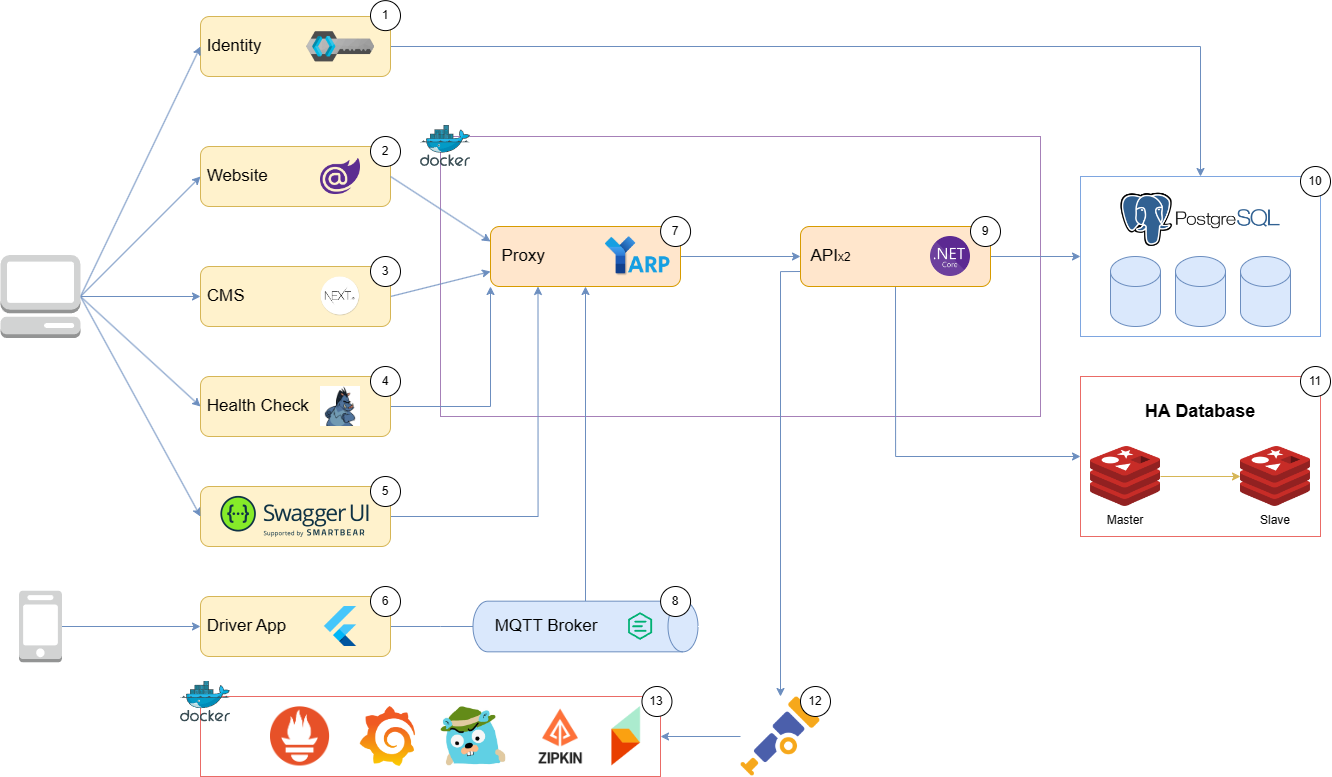Click the Keycloak key icon in Identity box
This screenshot has height=777, width=1332.
(339, 46)
